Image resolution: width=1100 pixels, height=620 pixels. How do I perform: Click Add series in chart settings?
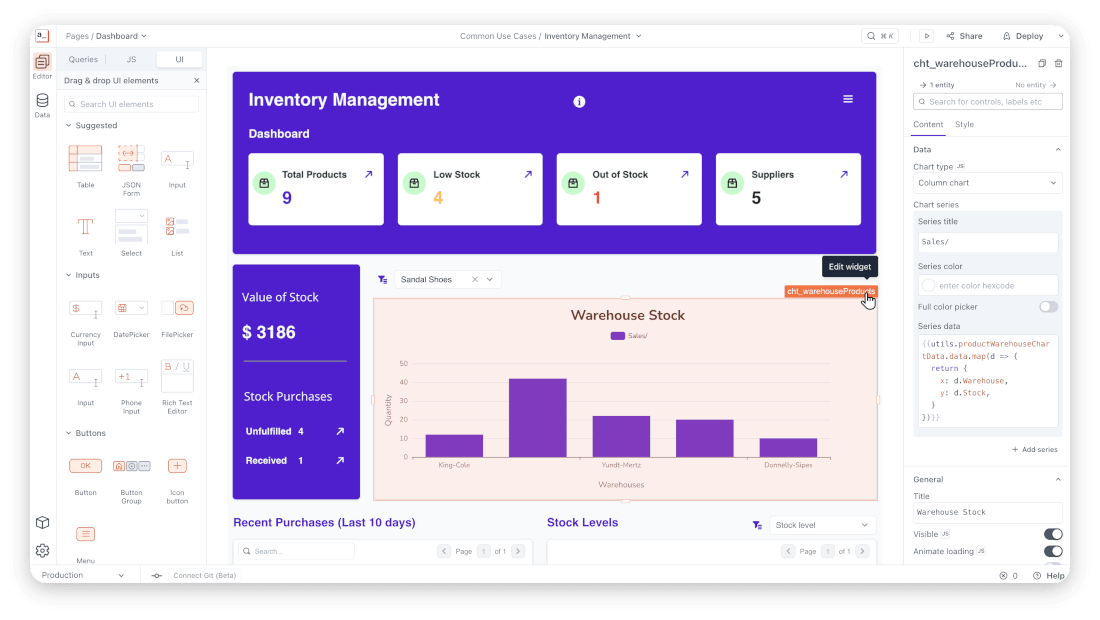(1034, 450)
